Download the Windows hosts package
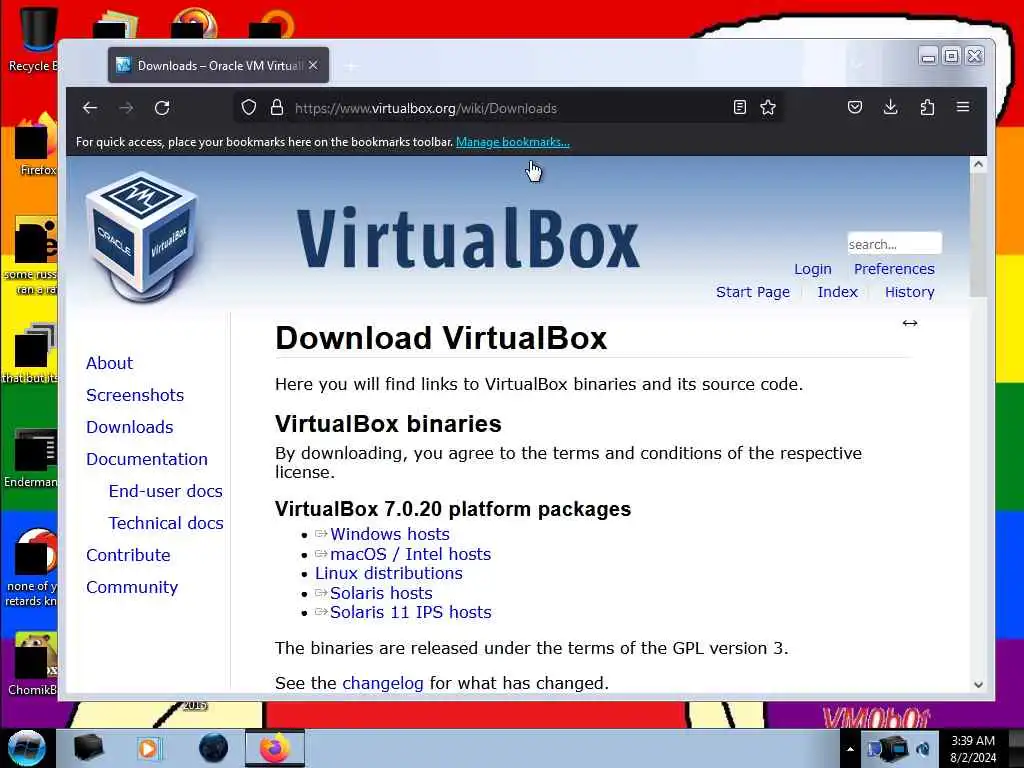Image resolution: width=1024 pixels, height=768 pixels. (389, 534)
